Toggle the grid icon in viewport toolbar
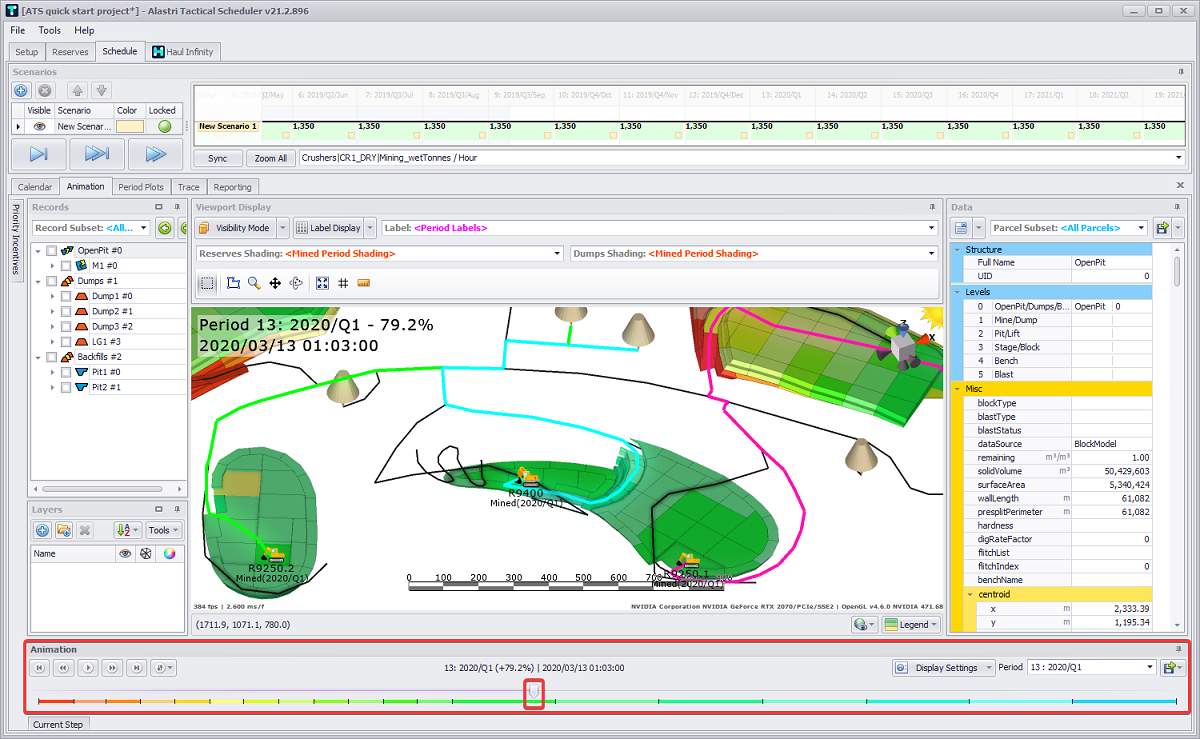The width and height of the screenshot is (1200, 739). pos(343,283)
